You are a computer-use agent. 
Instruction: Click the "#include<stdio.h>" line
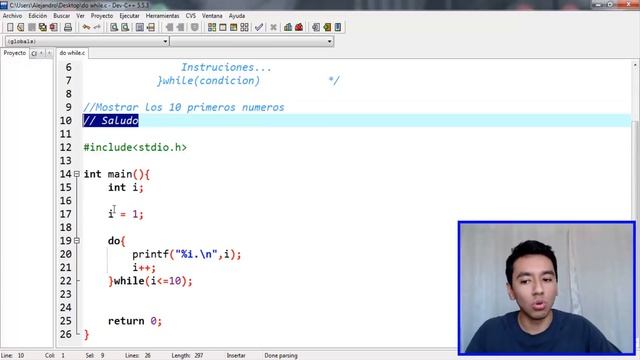point(135,147)
